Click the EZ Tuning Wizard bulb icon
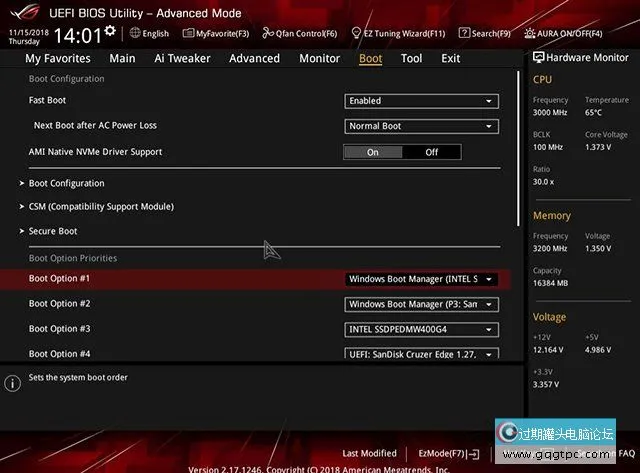 (x=356, y=33)
